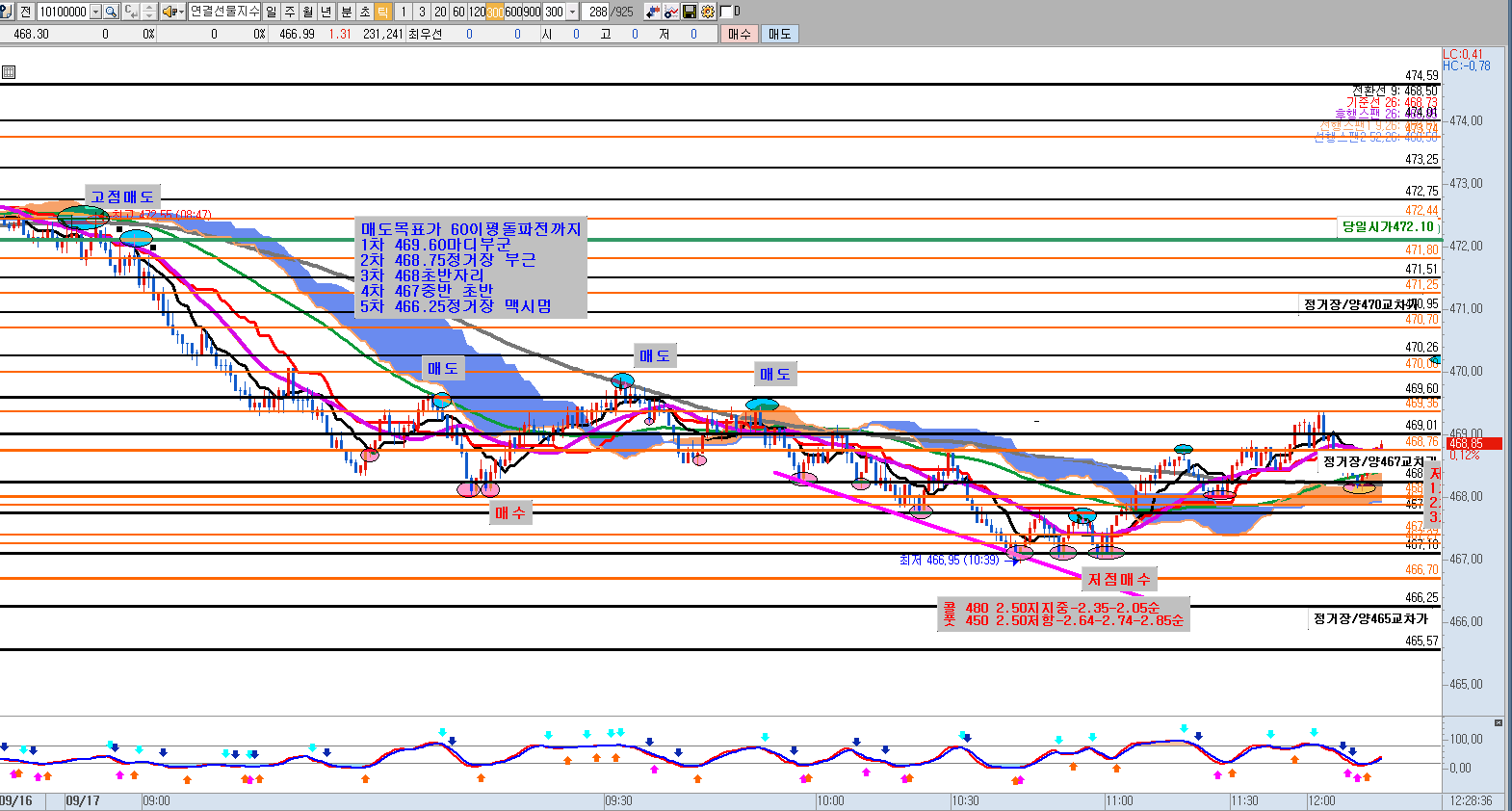Screen dimensions: 1512x811
Task: Open the speaker alert icon in toolbar
Action: (x=169, y=12)
